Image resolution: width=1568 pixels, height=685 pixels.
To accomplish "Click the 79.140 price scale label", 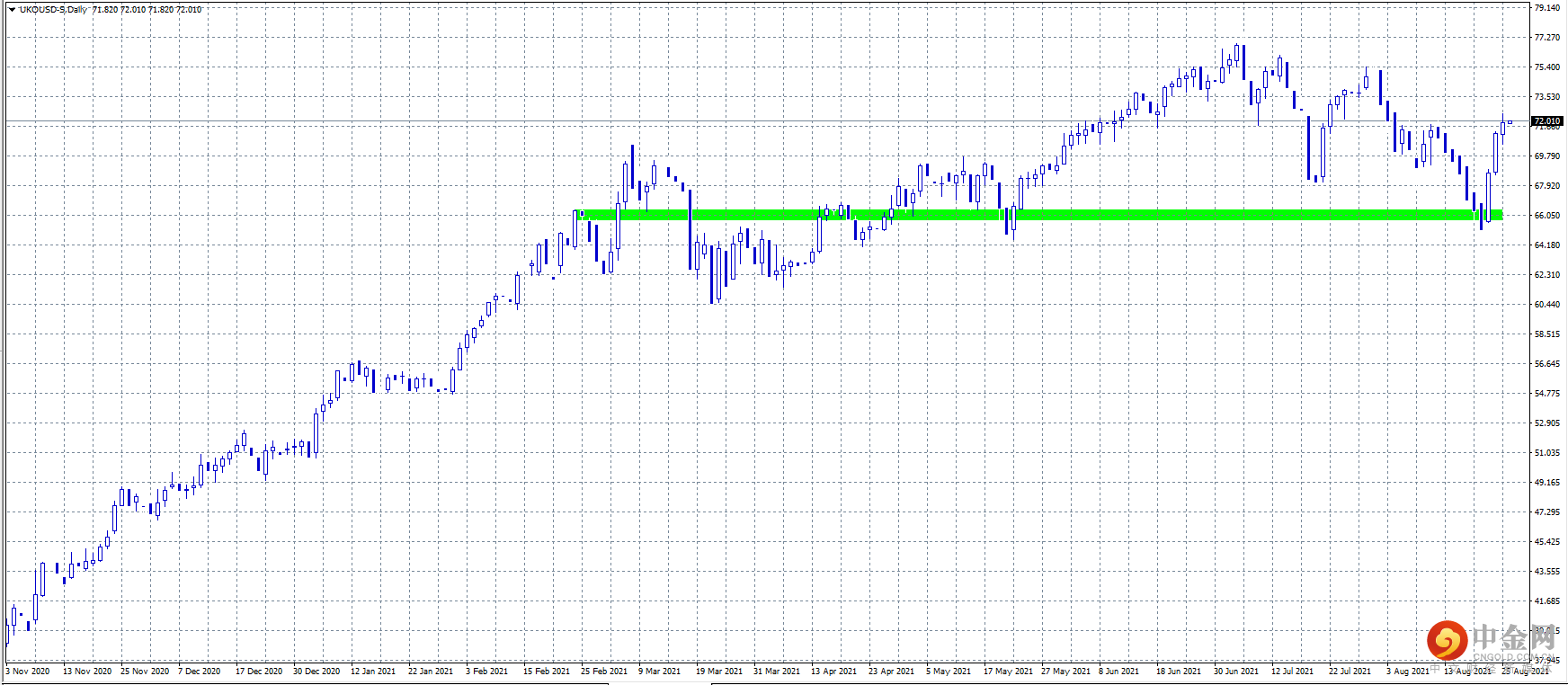I will [1547, 7].
